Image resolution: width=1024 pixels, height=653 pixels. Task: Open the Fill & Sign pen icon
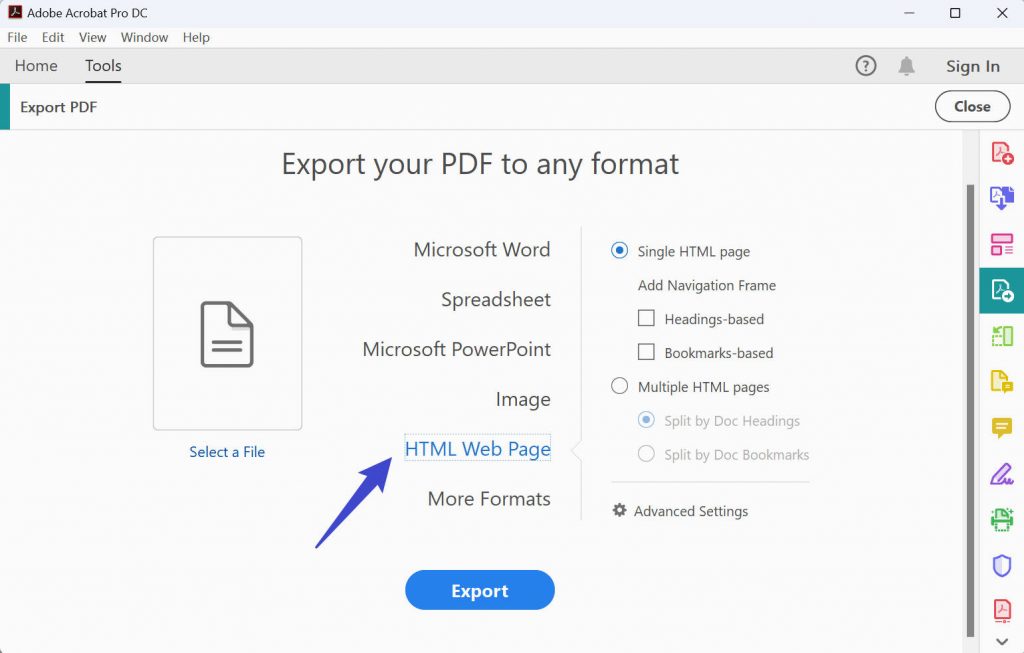click(x=1002, y=473)
